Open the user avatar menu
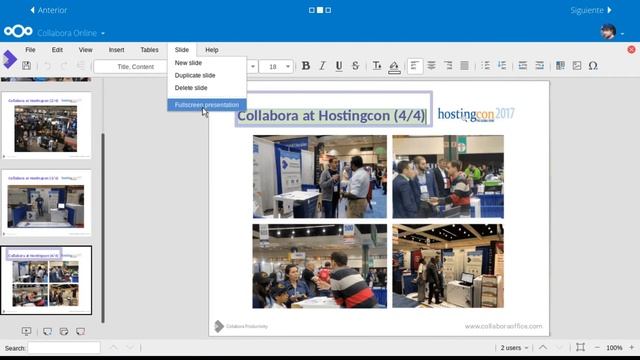This screenshot has height=360, width=640. (608, 32)
